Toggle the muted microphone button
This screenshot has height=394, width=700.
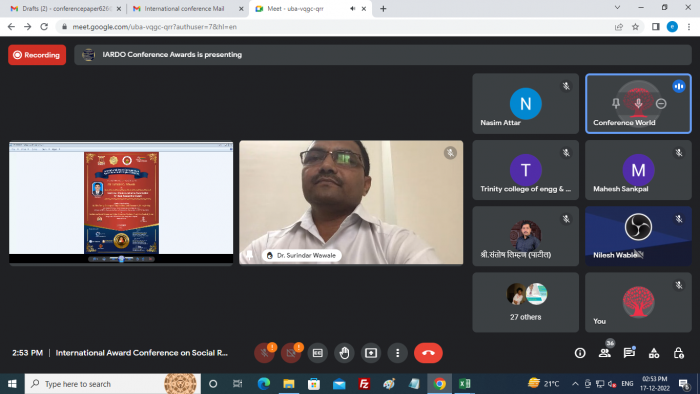tap(264, 353)
